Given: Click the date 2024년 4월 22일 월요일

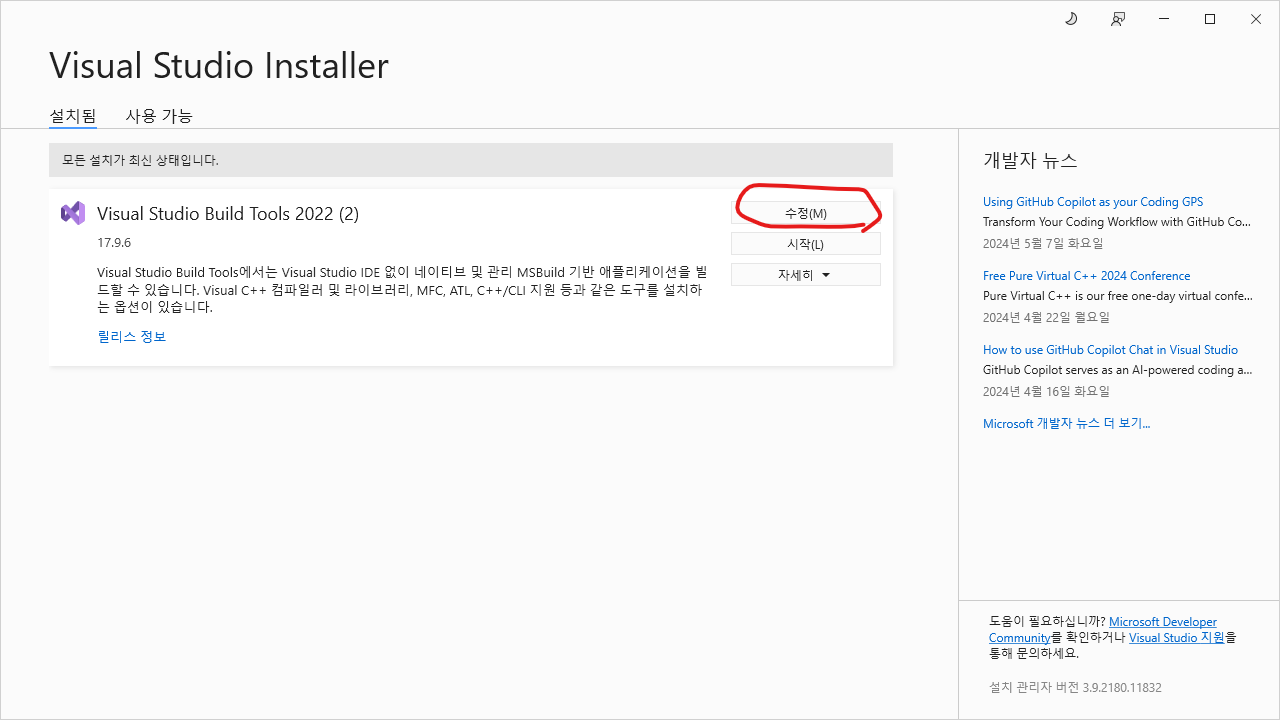Looking at the screenshot, I should tap(1046, 318).
